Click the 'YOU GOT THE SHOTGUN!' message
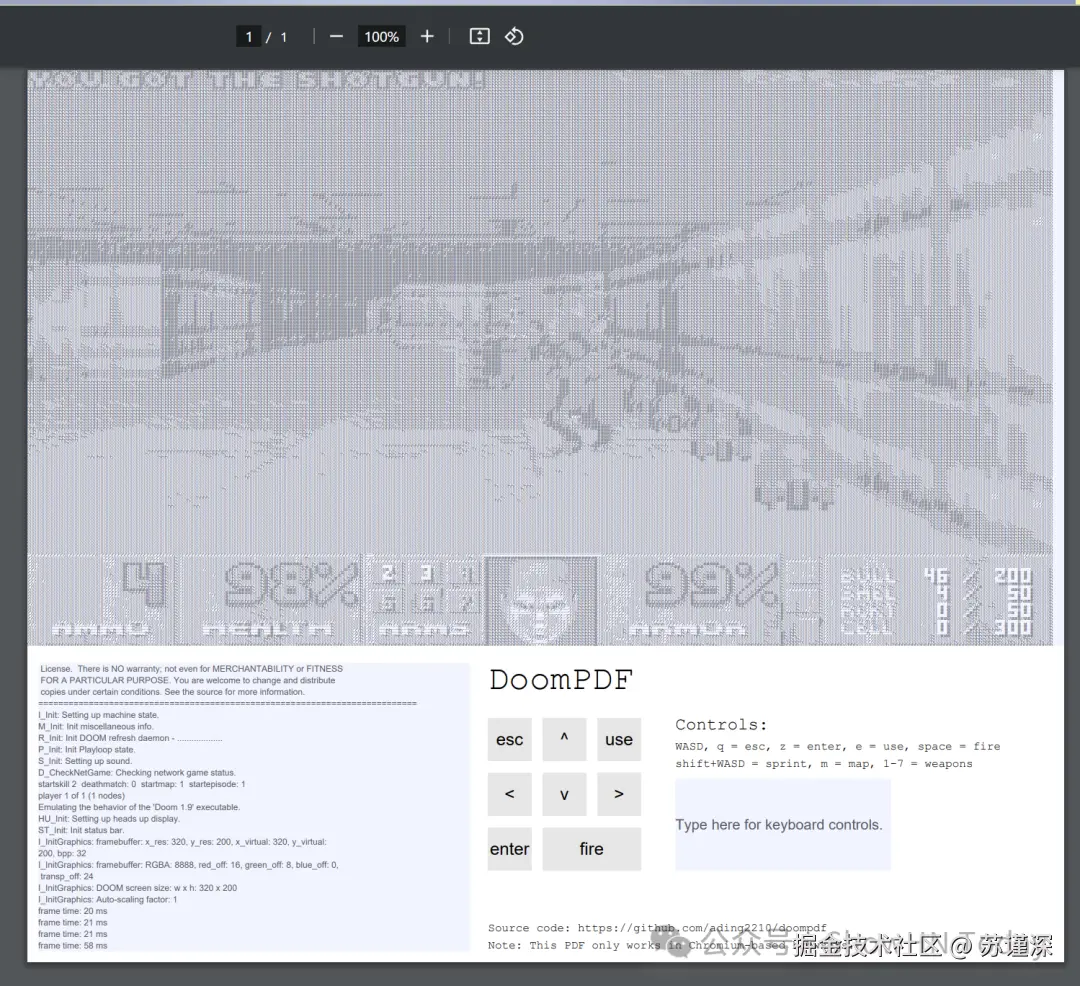 pyautogui.click(x=256, y=80)
